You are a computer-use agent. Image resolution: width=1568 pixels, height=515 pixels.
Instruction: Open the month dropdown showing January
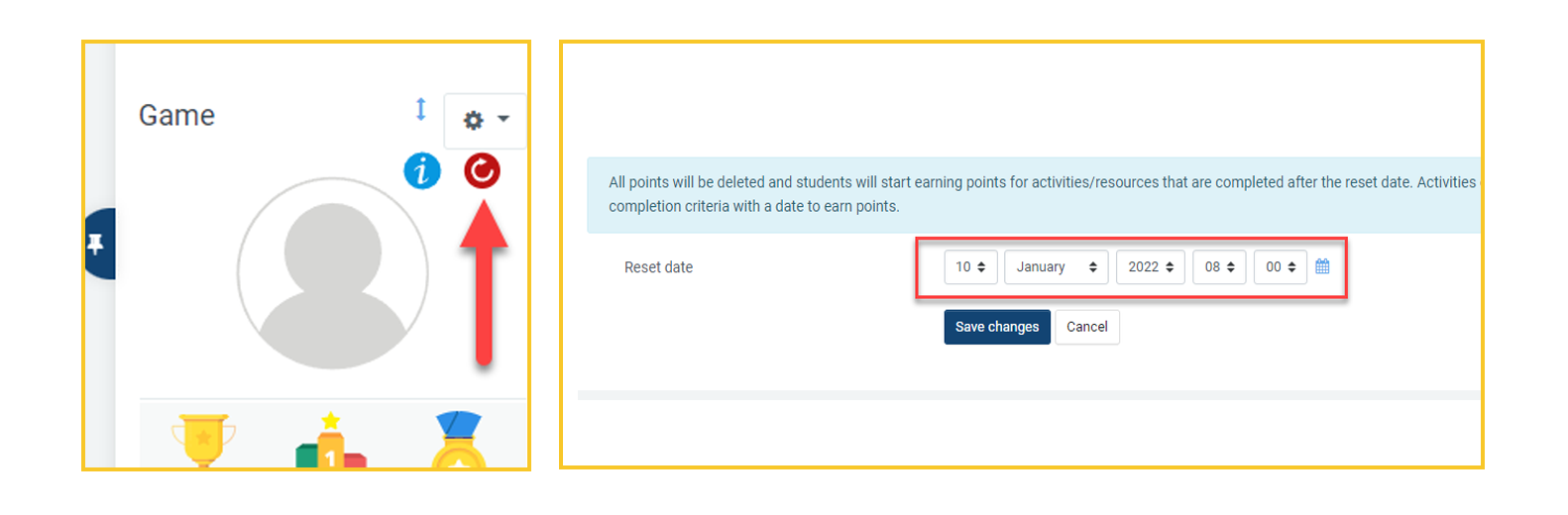1056,267
